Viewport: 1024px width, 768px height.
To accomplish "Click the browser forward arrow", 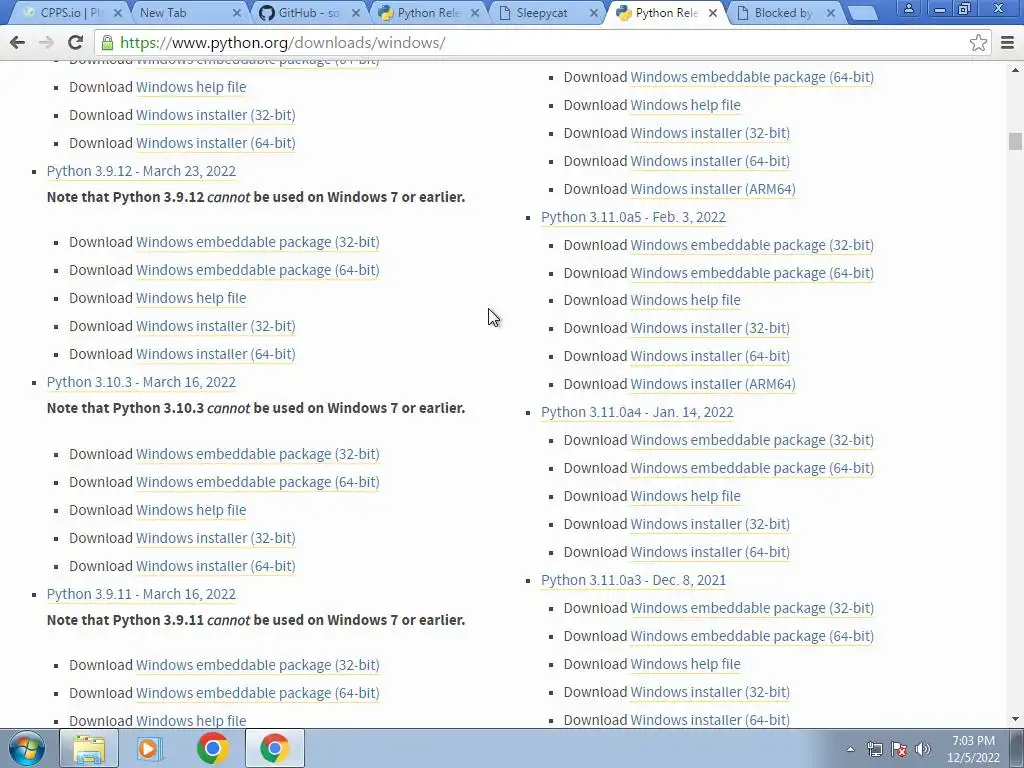I will [46, 42].
